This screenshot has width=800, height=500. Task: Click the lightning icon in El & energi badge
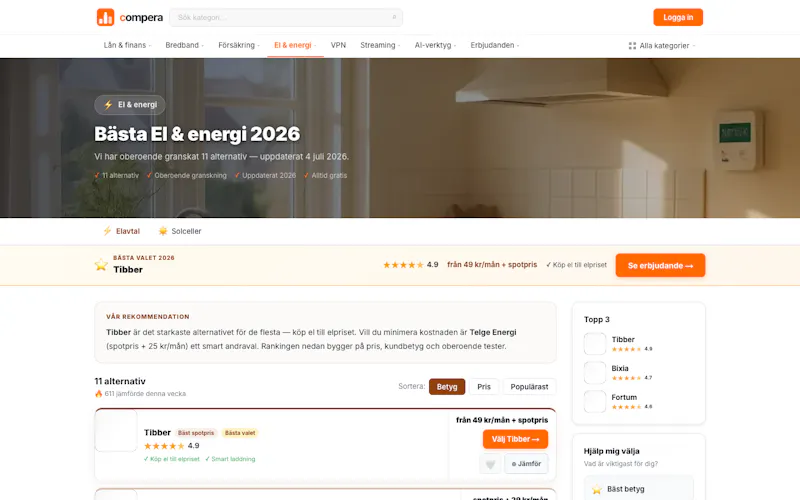pos(108,105)
